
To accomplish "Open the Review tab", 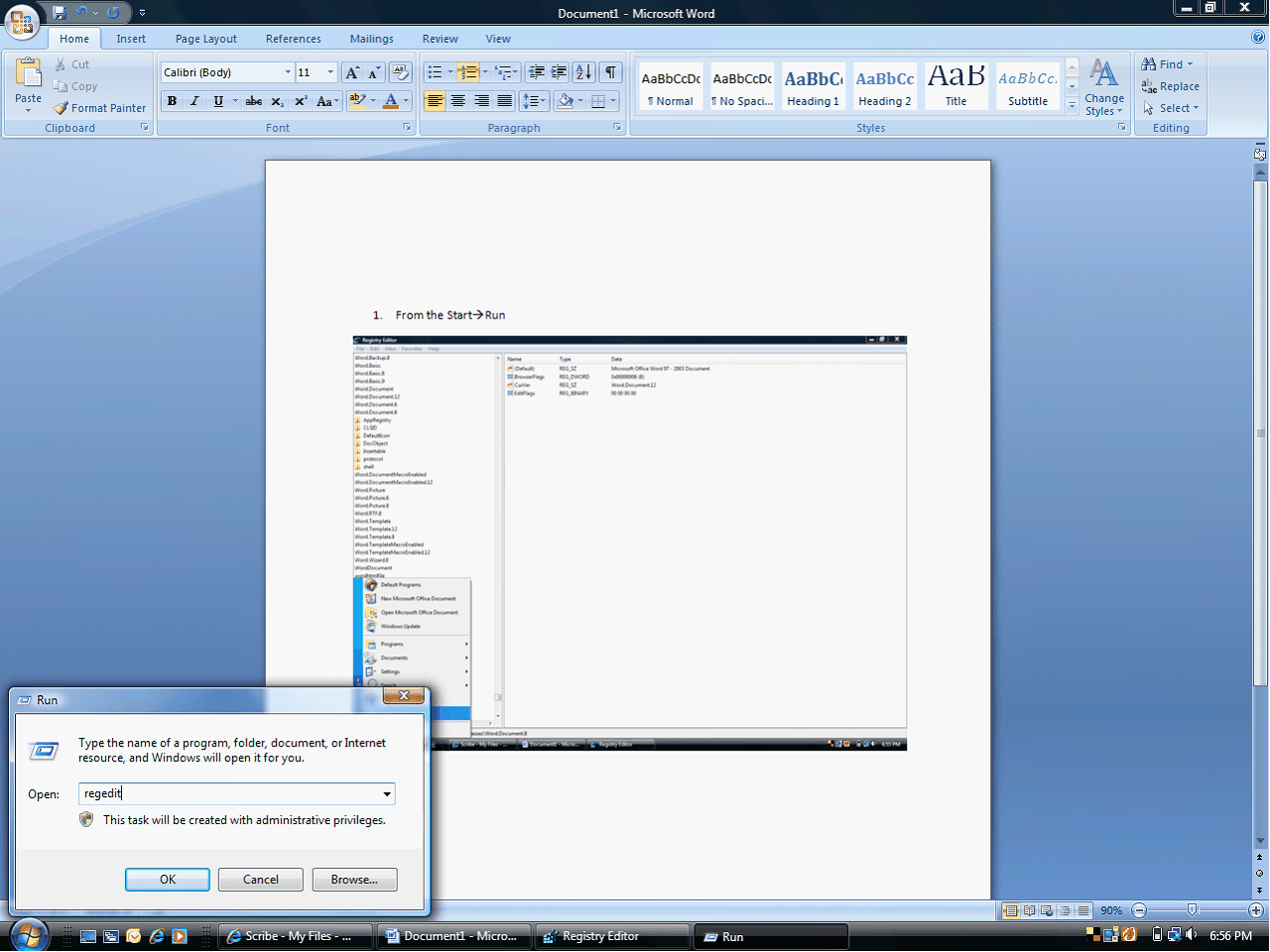I will [x=441, y=39].
